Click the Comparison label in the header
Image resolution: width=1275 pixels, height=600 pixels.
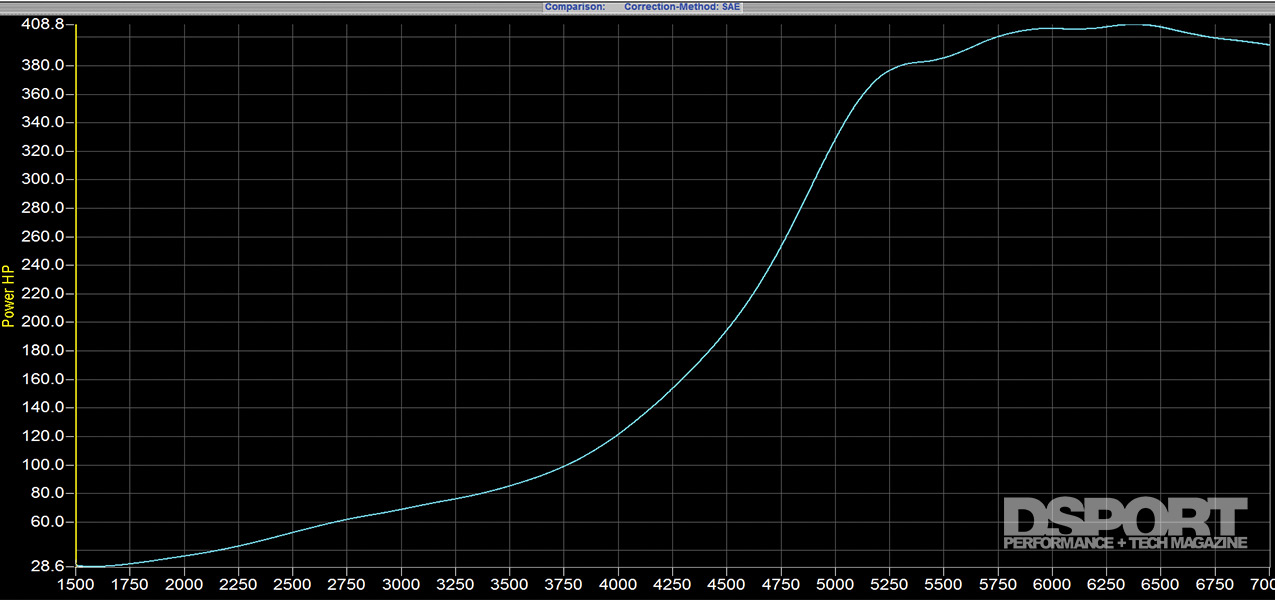coord(574,6)
